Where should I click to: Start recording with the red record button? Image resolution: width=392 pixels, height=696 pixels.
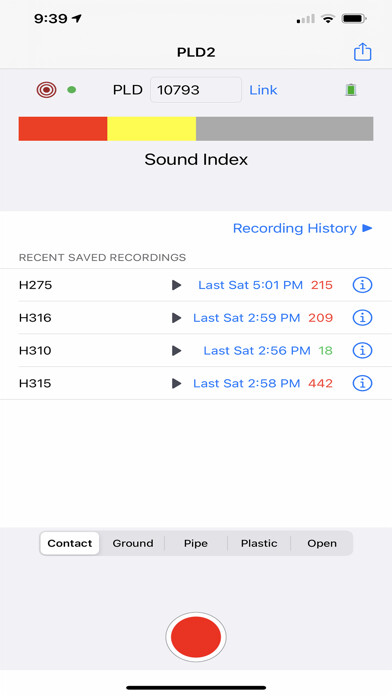coord(196,637)
